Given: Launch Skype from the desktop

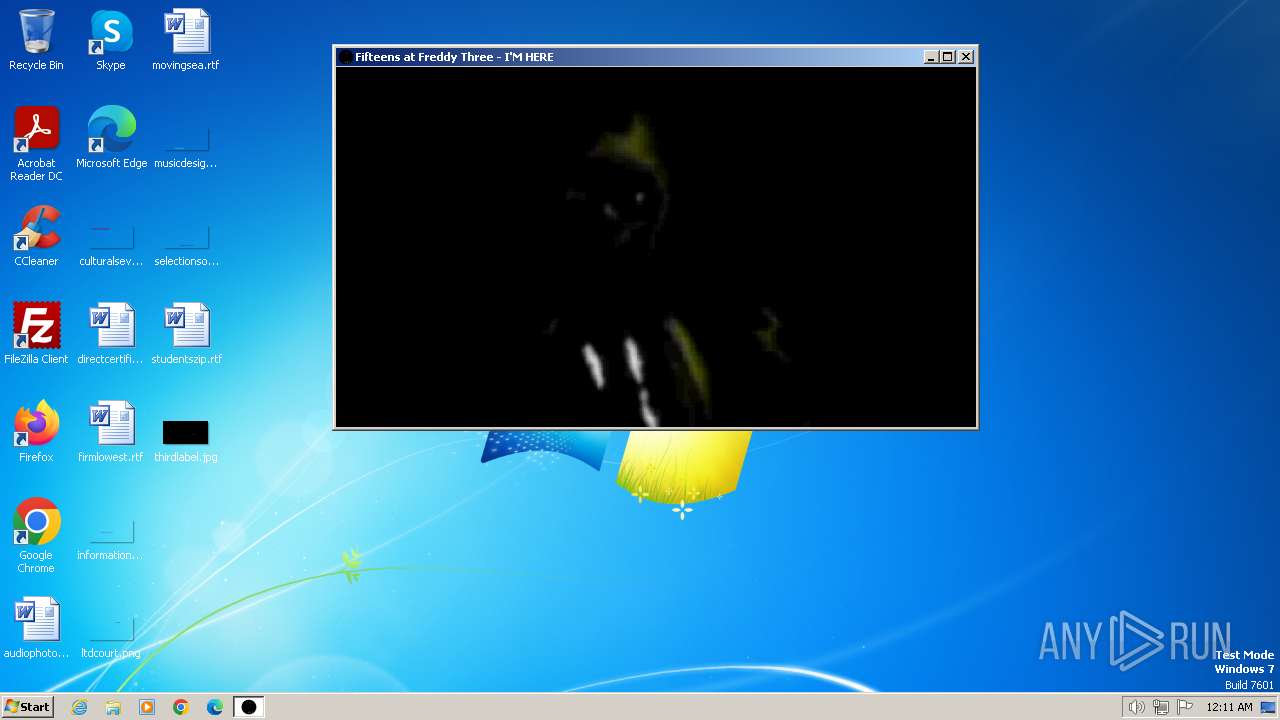Looking at the screenshot, I should tap(111, 40).
